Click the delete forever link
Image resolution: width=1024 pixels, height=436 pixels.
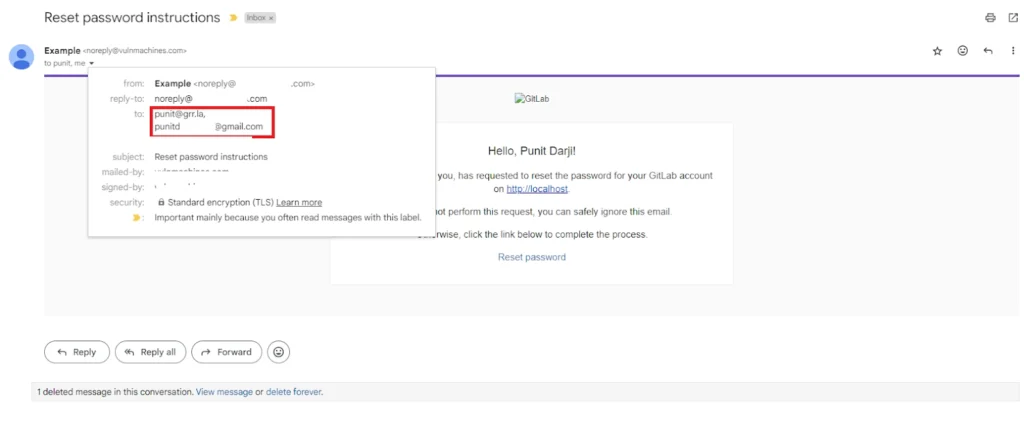pyautogui.click(x=293, y=392)
